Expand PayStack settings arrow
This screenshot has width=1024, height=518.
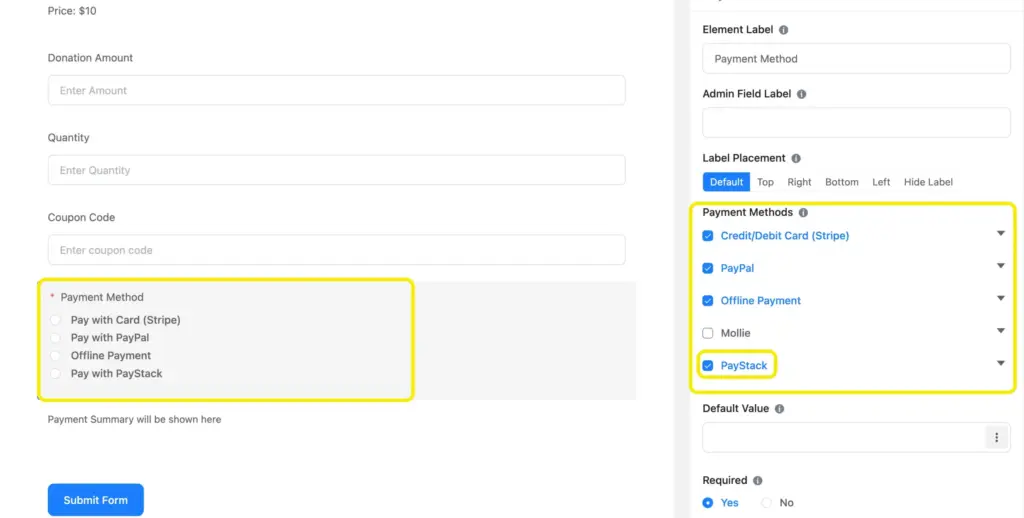(x=1000, y=363)
